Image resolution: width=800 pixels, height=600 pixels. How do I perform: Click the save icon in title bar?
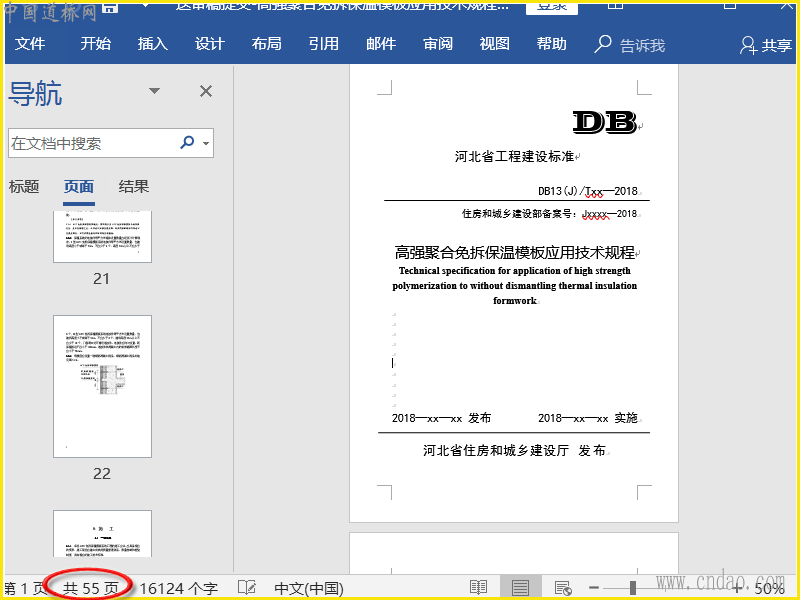pos(109,8)
